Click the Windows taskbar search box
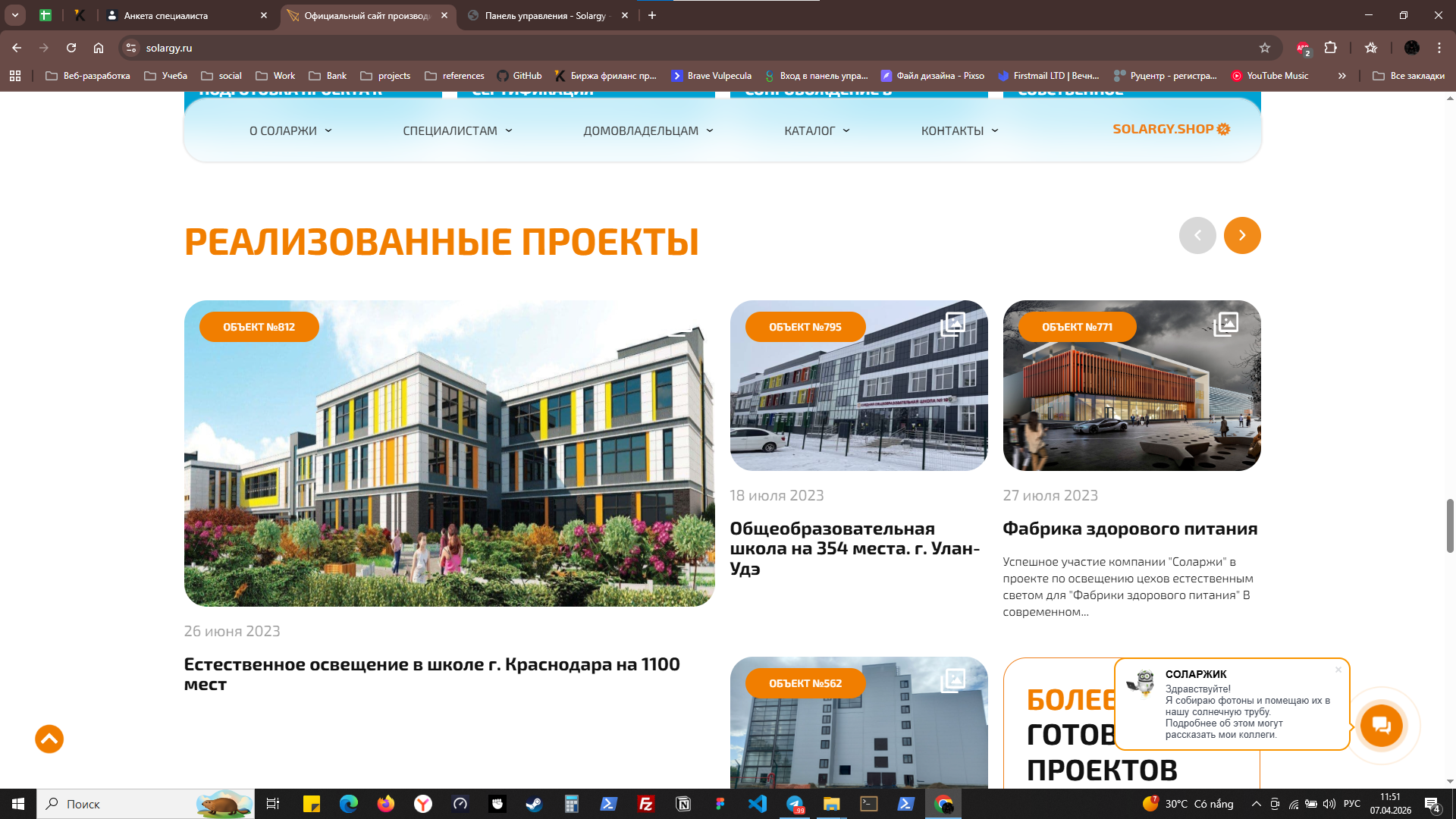The height and width of the screenshot is (819, 1456). click(146, 804)
